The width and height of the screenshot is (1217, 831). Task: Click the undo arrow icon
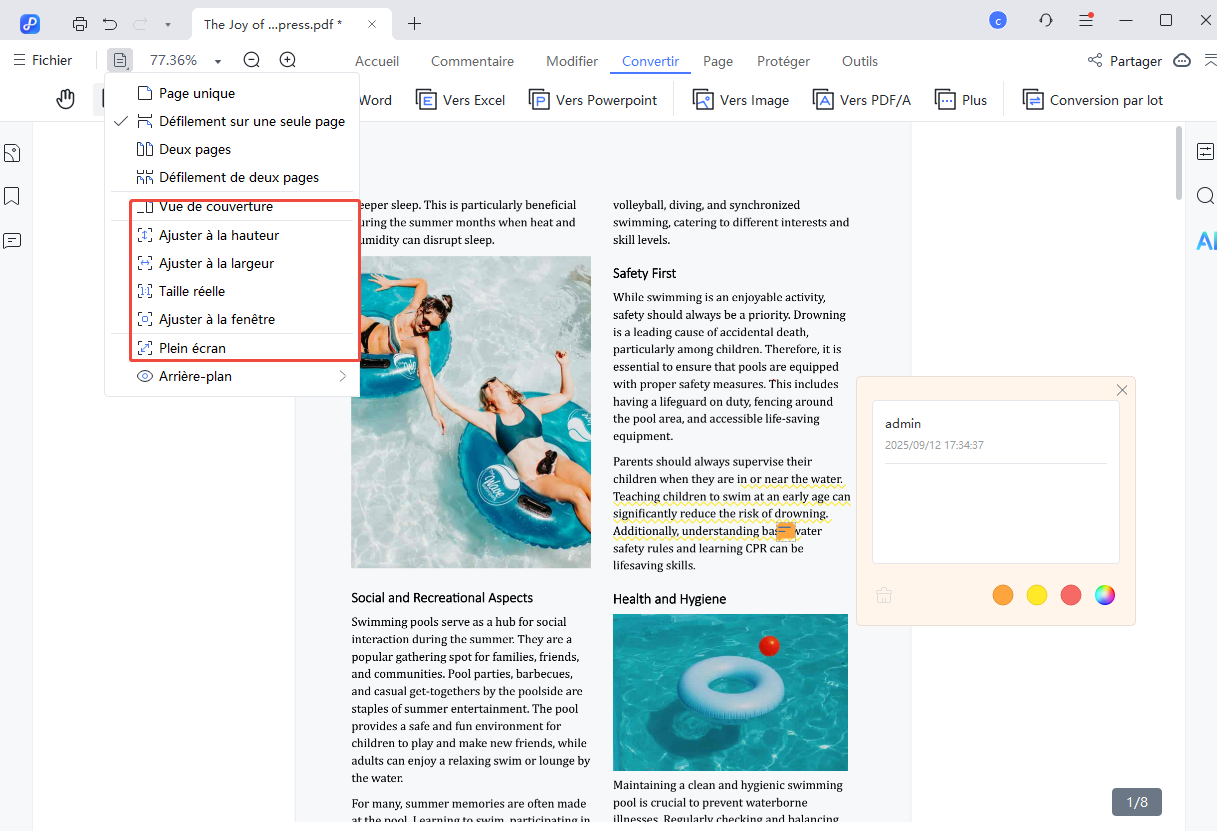coord(110,23)
